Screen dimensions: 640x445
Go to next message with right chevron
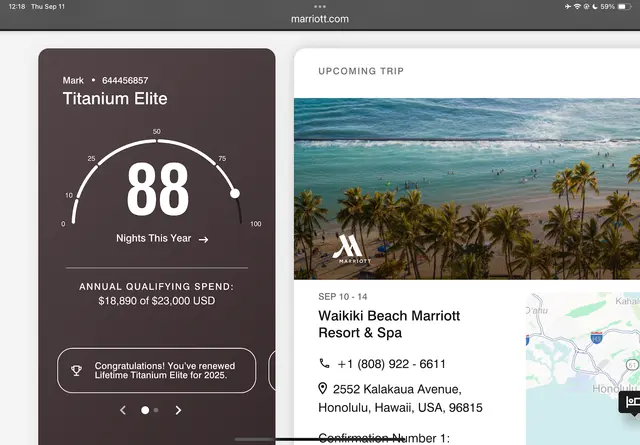[x=178, y=410]
